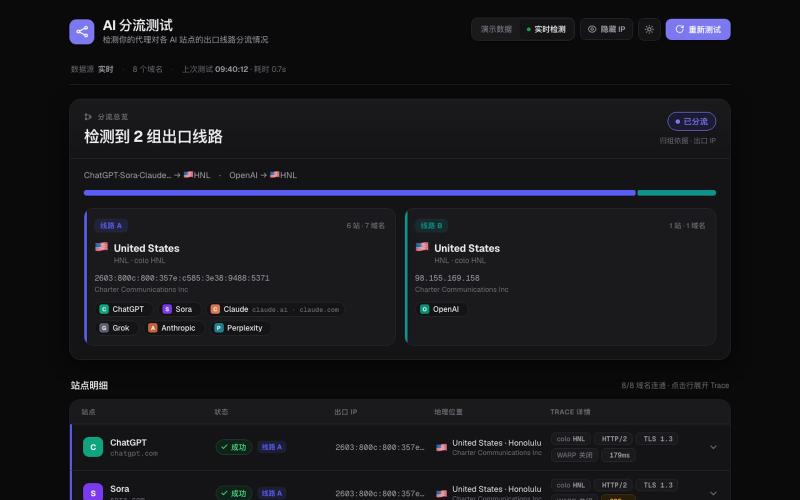
Task: Click the 6 站 · 7 域名 count
Action: [x=365, y=226]
